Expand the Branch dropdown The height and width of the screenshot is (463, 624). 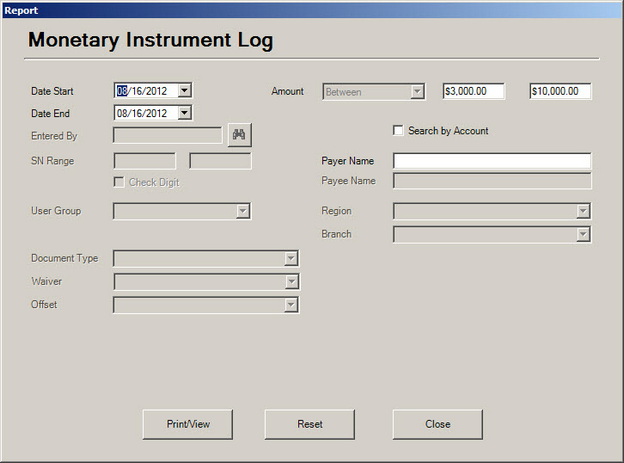(x=583, y=234)
